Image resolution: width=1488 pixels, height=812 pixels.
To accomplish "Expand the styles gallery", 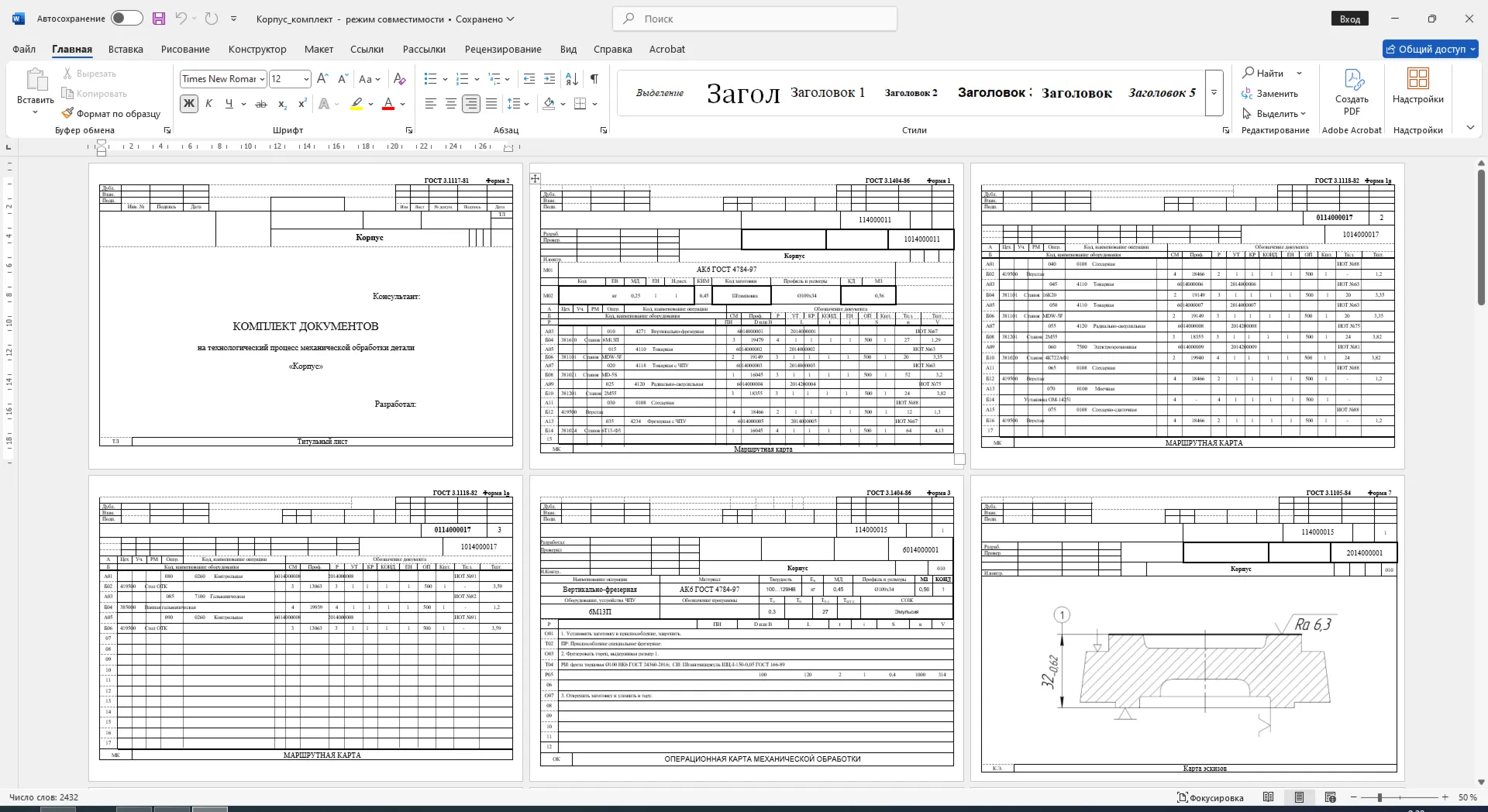I will click(1214, 93).
